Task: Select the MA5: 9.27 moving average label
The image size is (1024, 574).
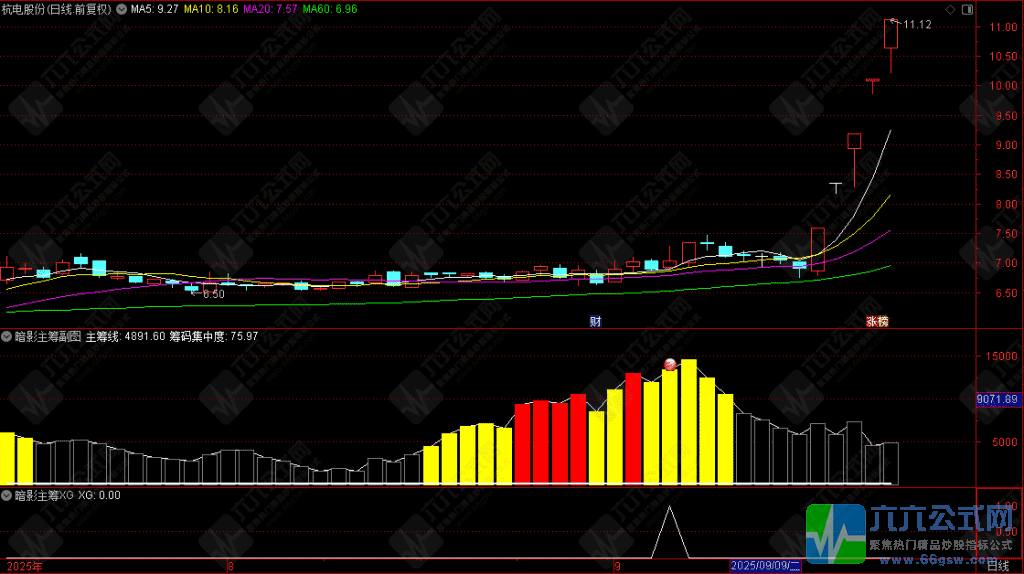Action: (x=155, y=9)
